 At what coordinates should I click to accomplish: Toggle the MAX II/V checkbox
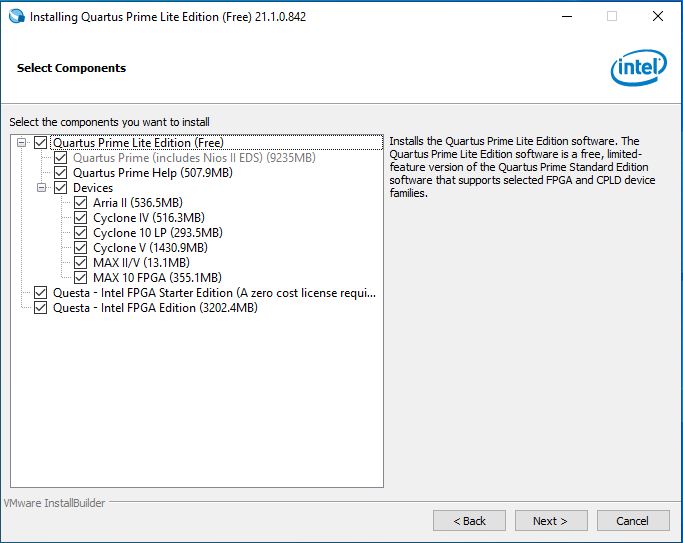81,263
